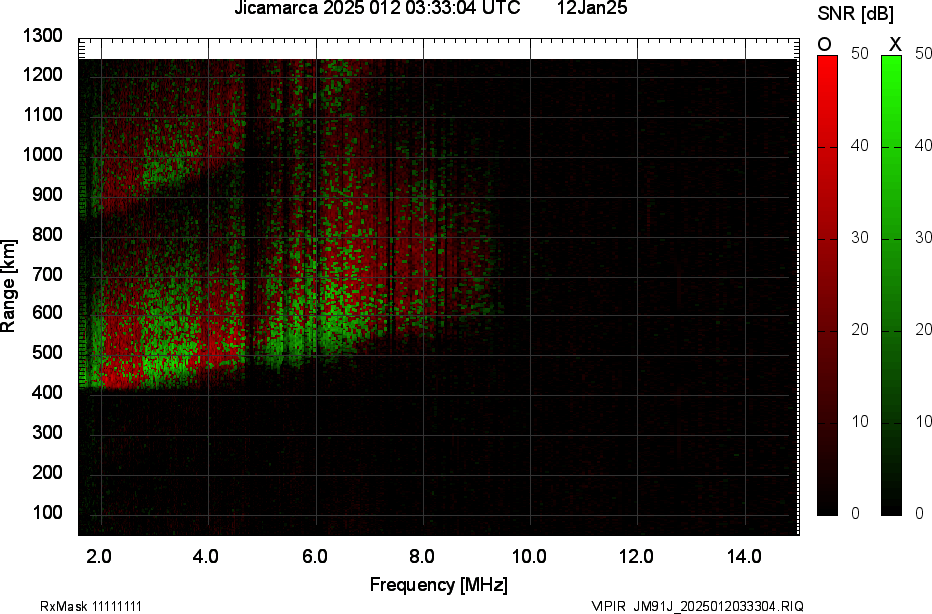Viewport: 932px width, 614px height.
Task: Click the "14.0" frequency tick label
Action: click(744, 556)
